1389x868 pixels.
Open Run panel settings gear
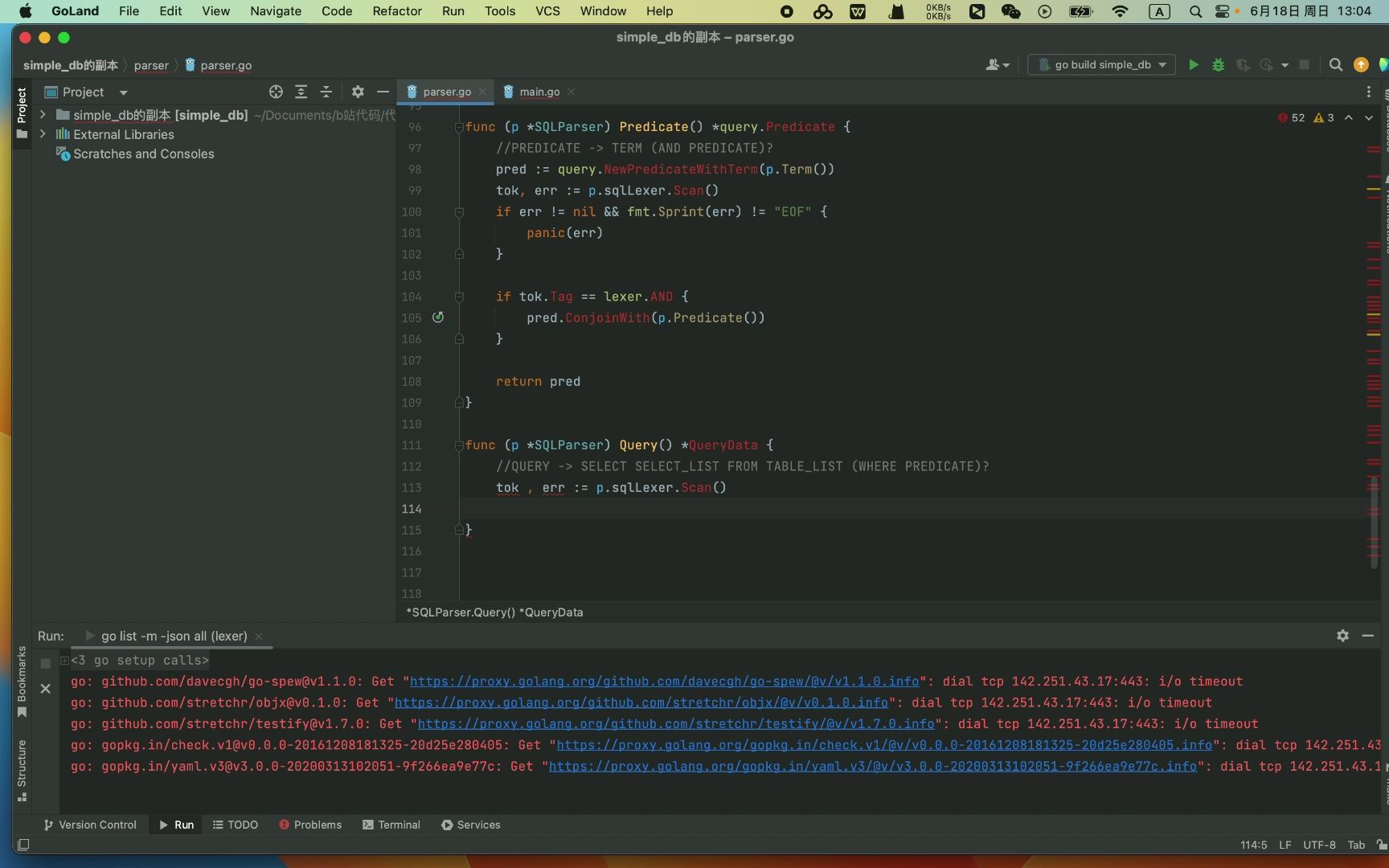click(x=1342, y=635)
